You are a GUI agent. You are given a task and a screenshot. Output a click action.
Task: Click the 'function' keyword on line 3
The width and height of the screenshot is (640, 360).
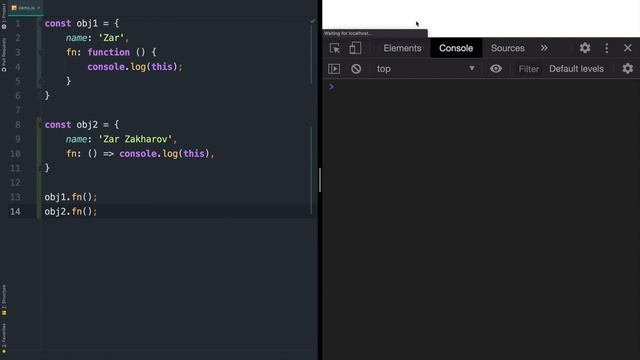click(x=109, y=52)
